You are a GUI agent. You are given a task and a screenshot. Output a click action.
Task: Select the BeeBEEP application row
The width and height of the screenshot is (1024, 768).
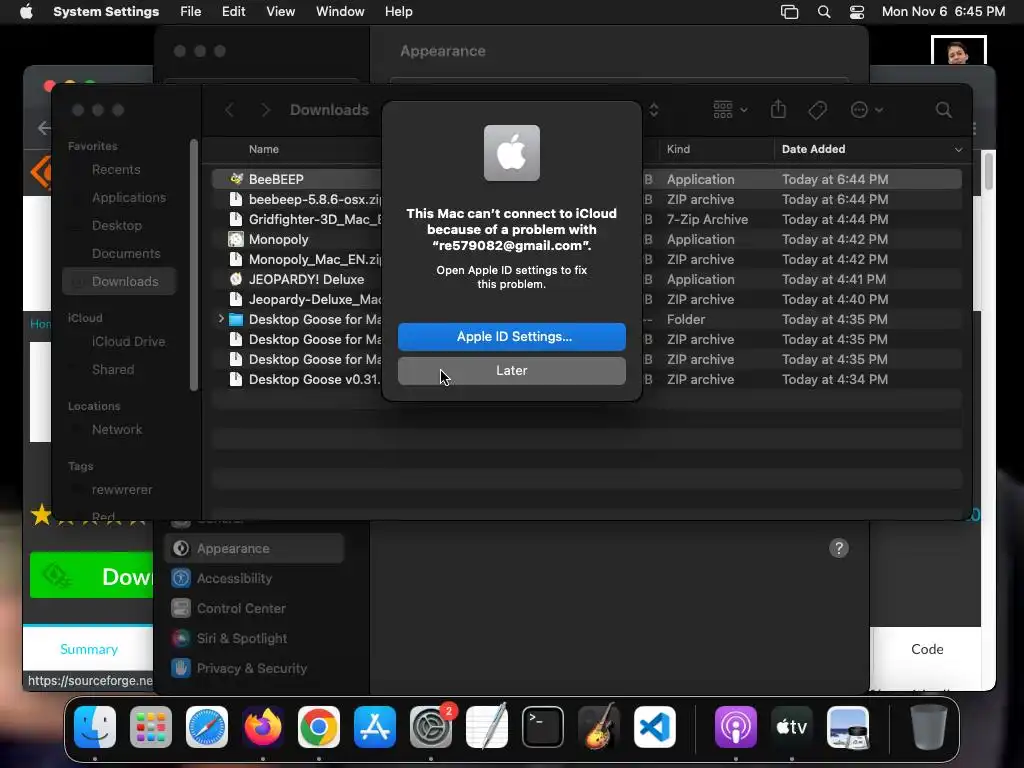click(x=586, y=179)
